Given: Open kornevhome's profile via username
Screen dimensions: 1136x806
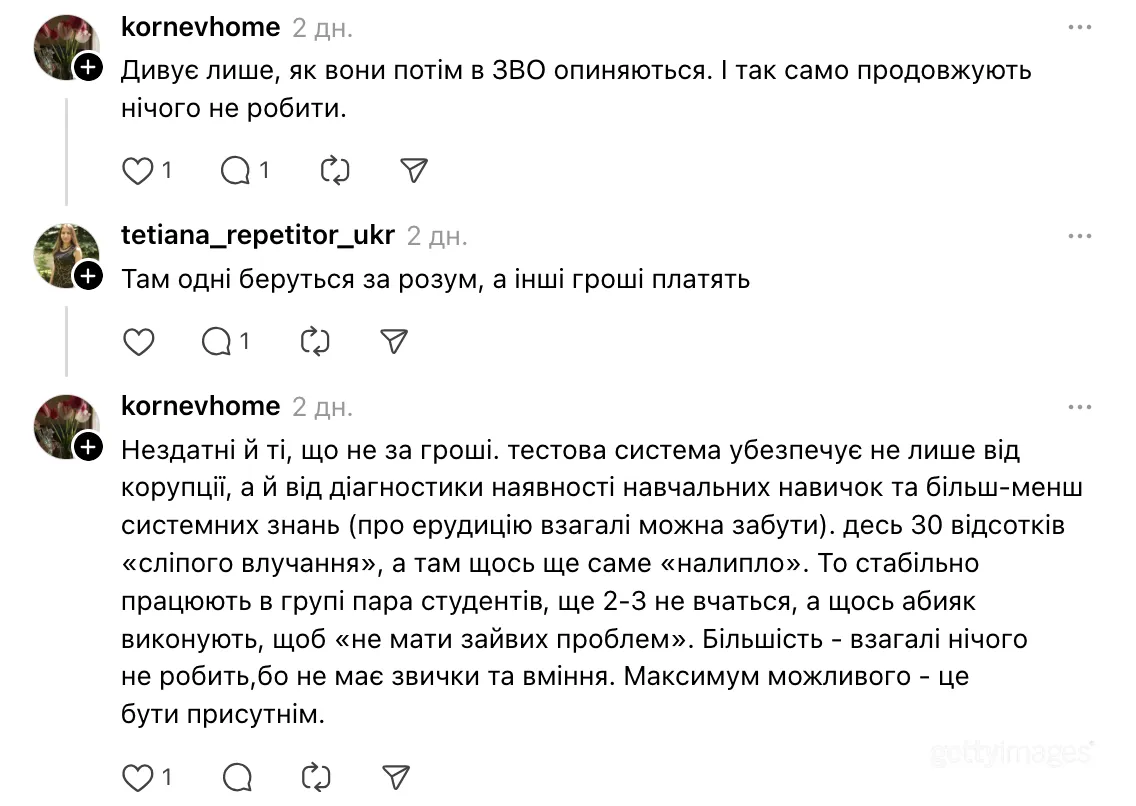Looking at the screenshot, I should [x=200, y=27].
